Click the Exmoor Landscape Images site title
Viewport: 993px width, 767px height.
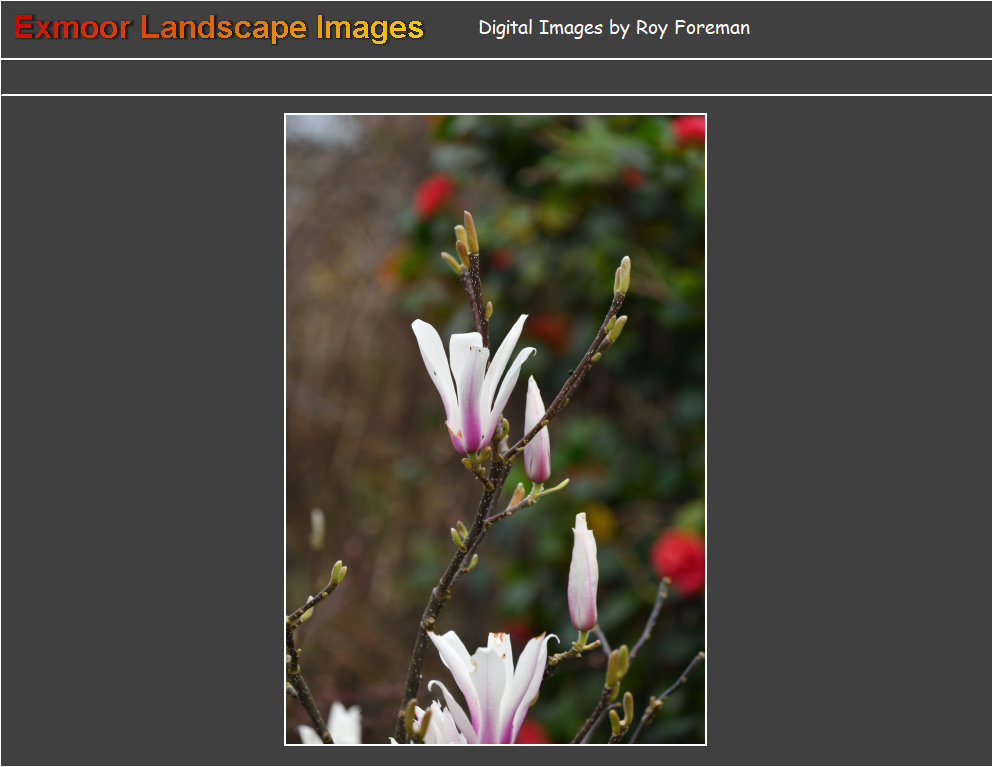point(219,28)
